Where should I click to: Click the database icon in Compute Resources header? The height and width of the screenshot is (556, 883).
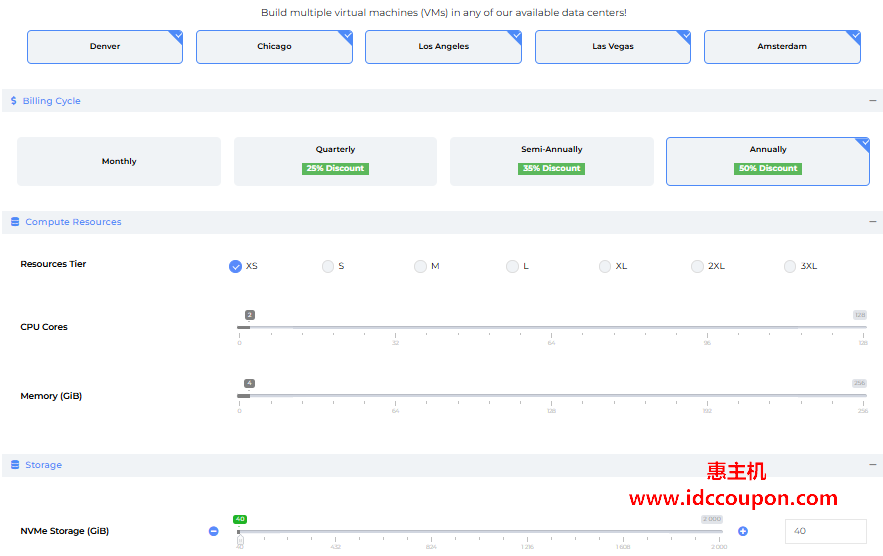coord(15,222)
